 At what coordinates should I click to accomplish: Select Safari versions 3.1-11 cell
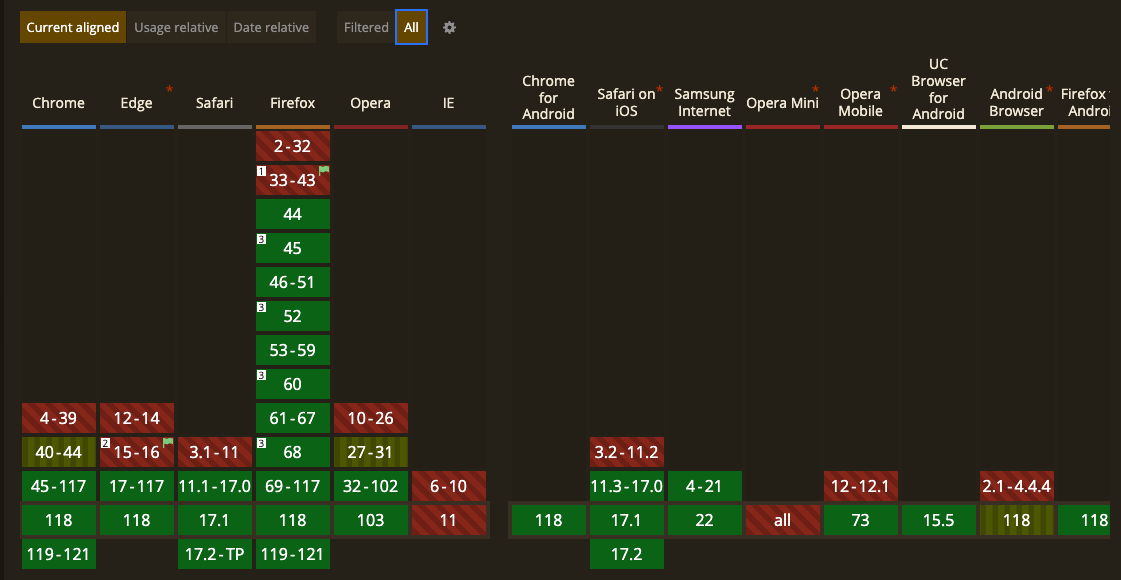pos(214,452)
